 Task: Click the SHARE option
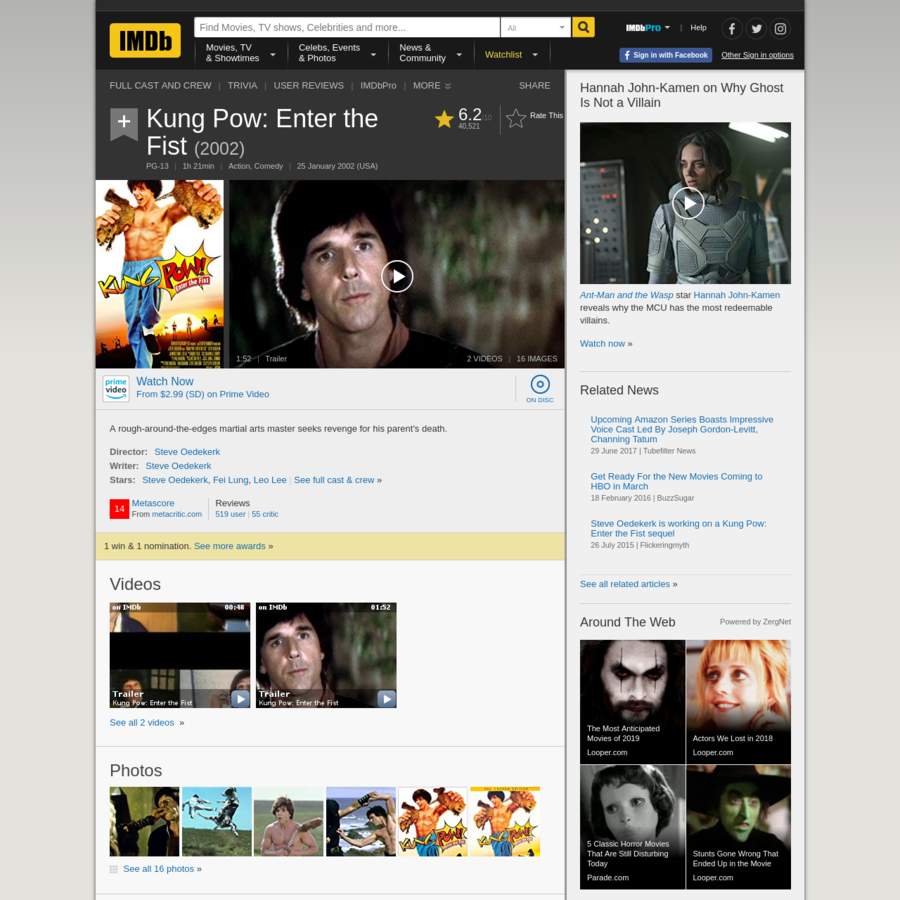534,86
